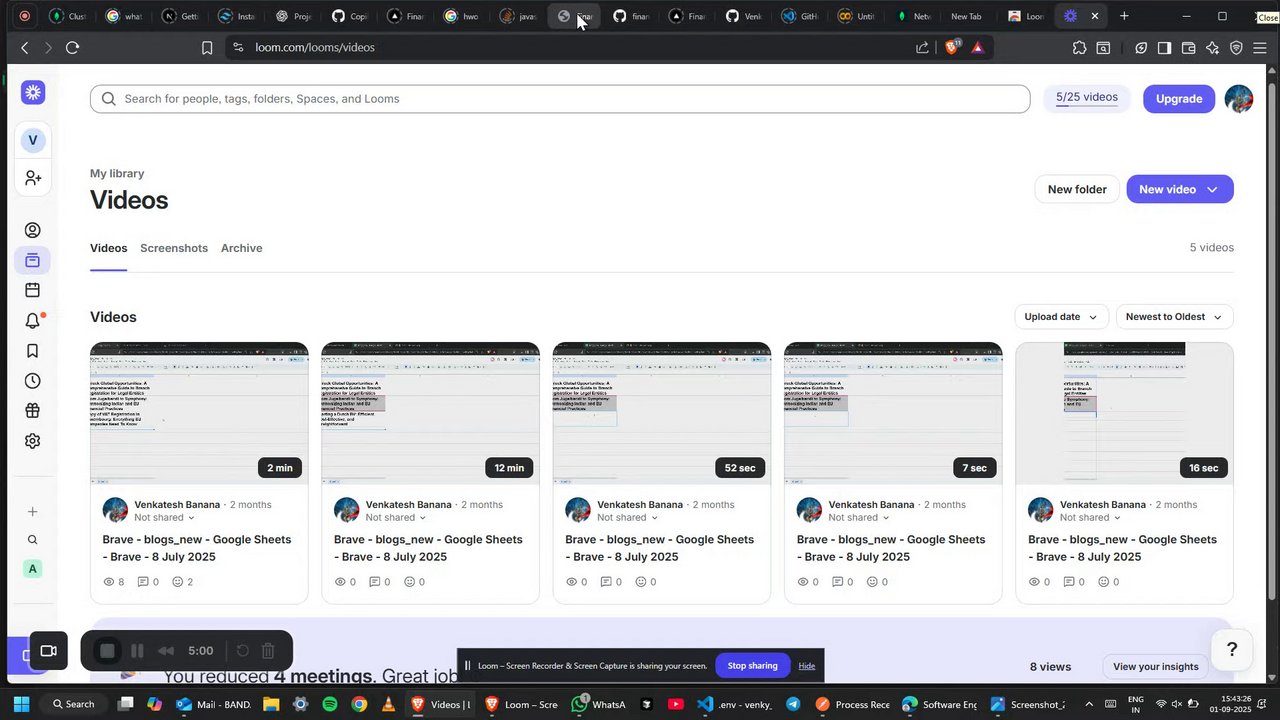Viewport: 1280px width, 720px height.
Task: Click the Upgrade button
Action: (1179, 98)
